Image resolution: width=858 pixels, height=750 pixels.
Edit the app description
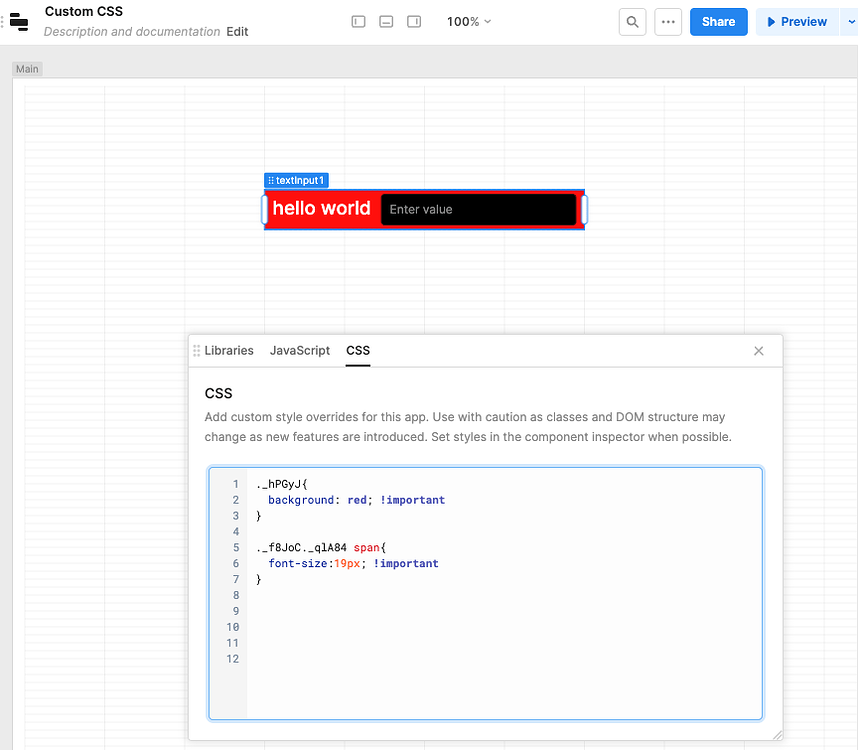[x=237, y=31]
